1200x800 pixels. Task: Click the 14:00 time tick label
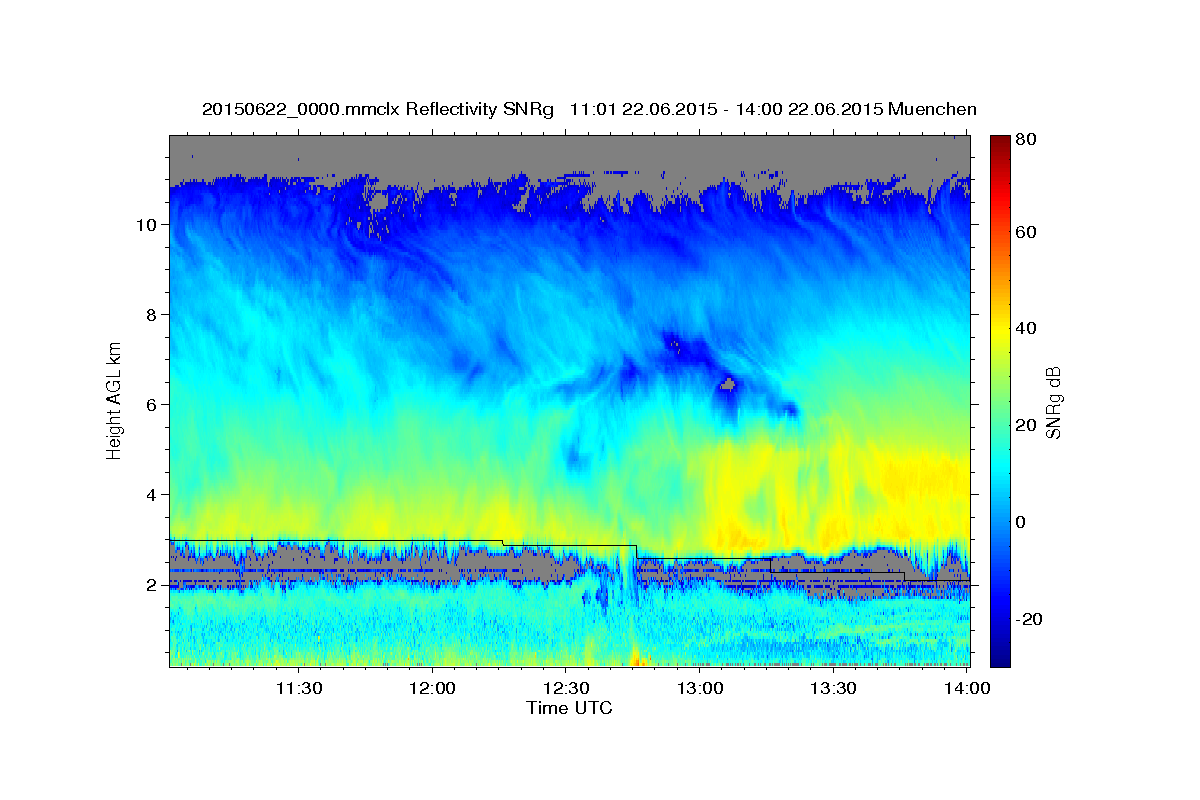[x=967, y=688]
